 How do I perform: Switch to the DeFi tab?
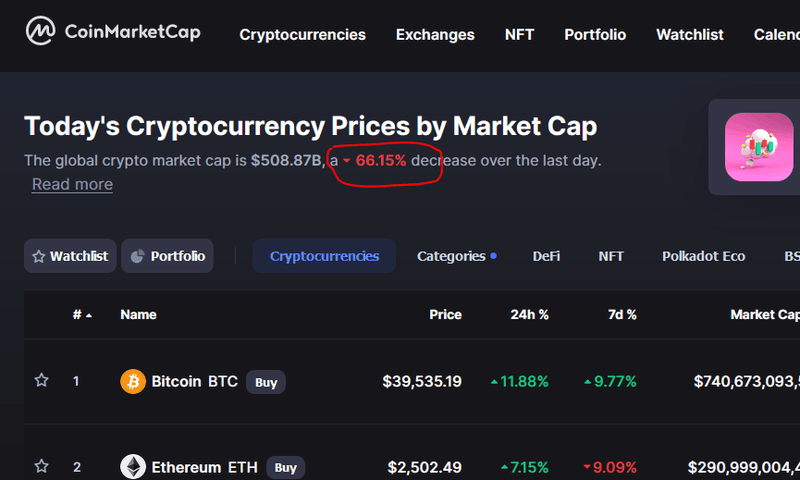pyautogui.click(x=546, y=256)
